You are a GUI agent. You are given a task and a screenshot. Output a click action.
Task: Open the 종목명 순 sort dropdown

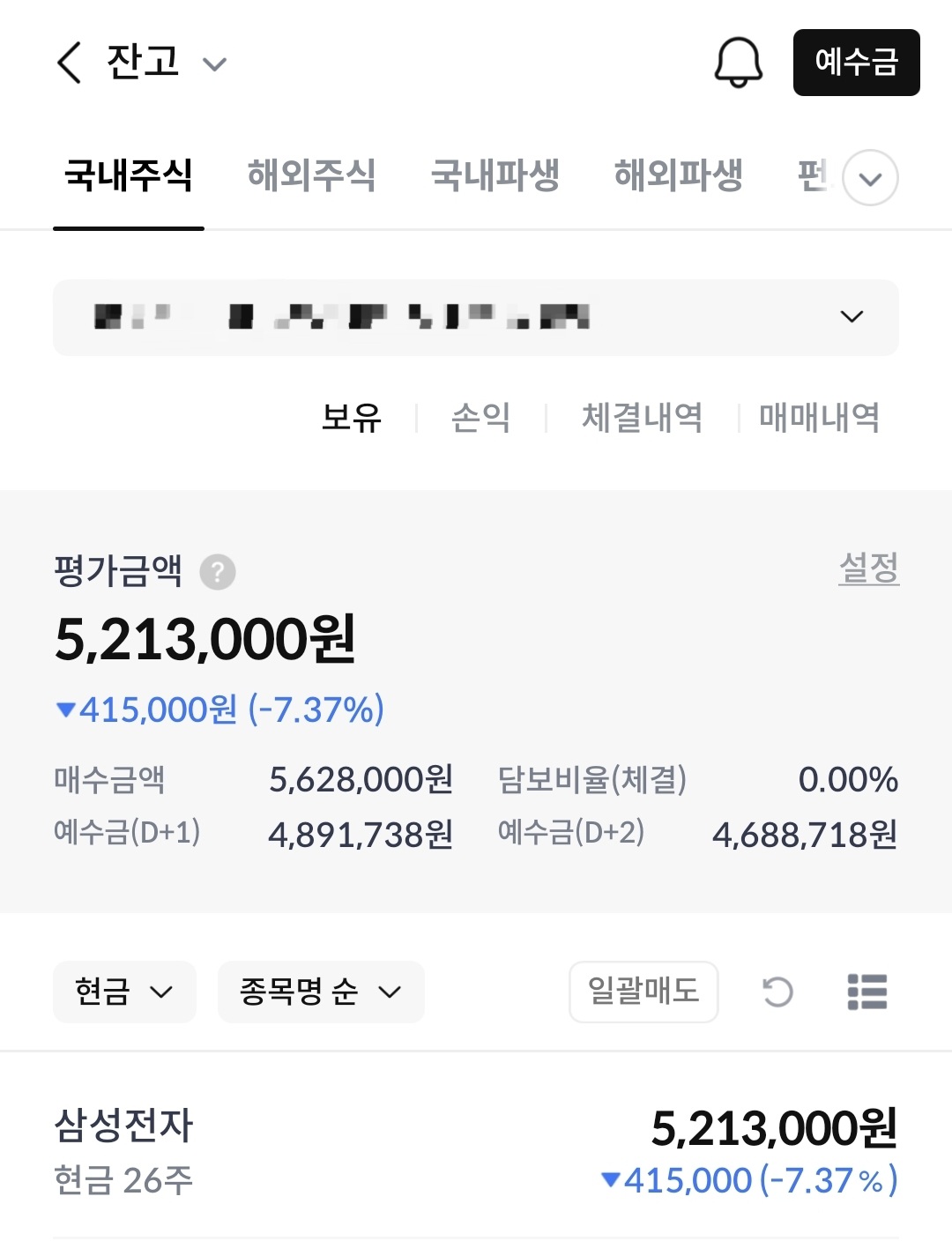(321, 992)
